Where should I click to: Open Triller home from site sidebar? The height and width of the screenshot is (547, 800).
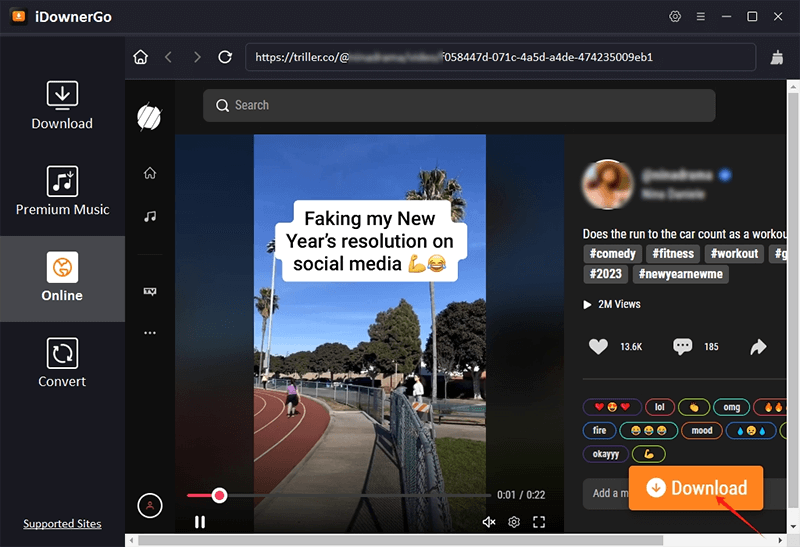[x=150, y=173]
